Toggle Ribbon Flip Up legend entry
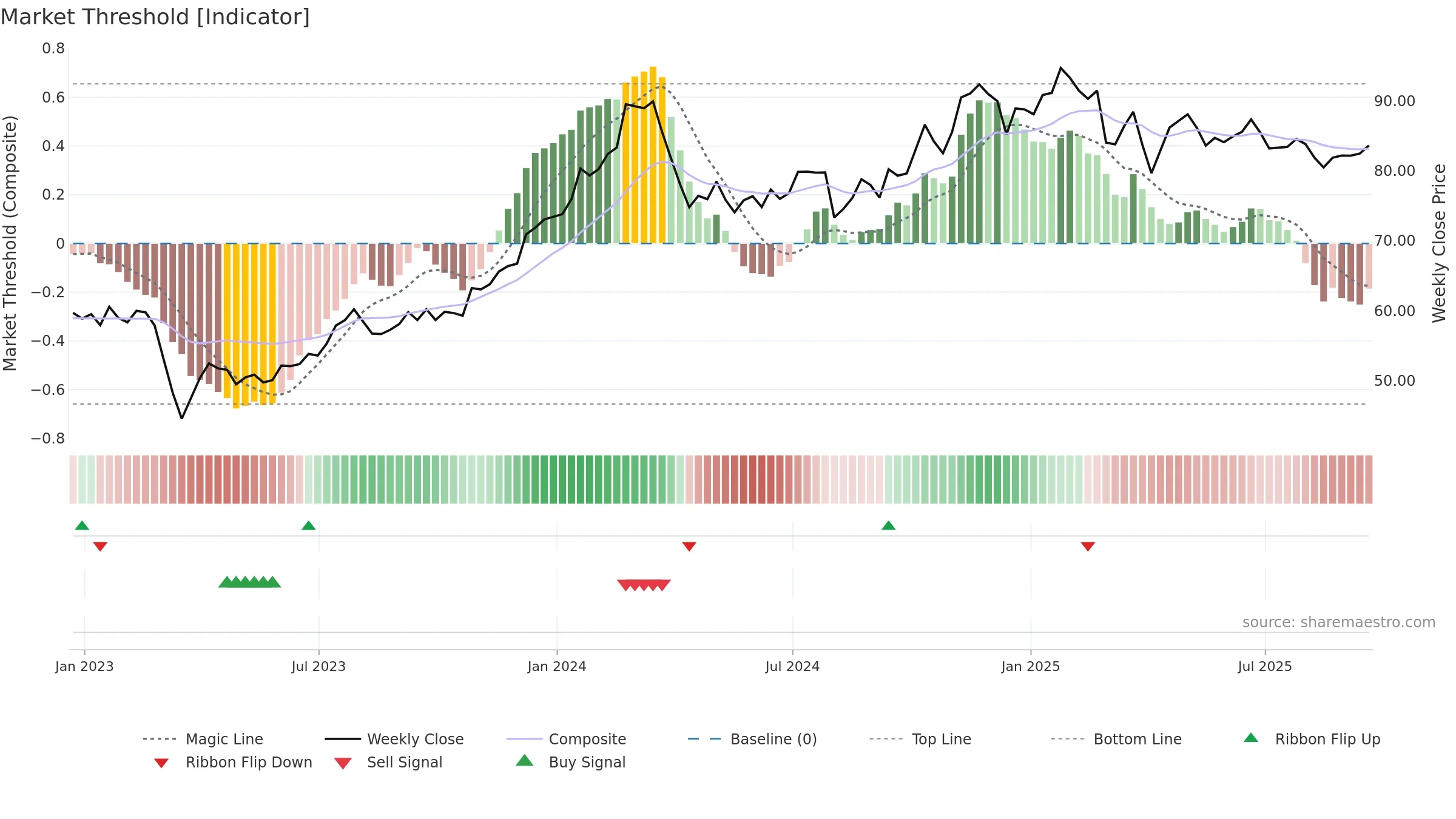 click(x=1312, y=739)
